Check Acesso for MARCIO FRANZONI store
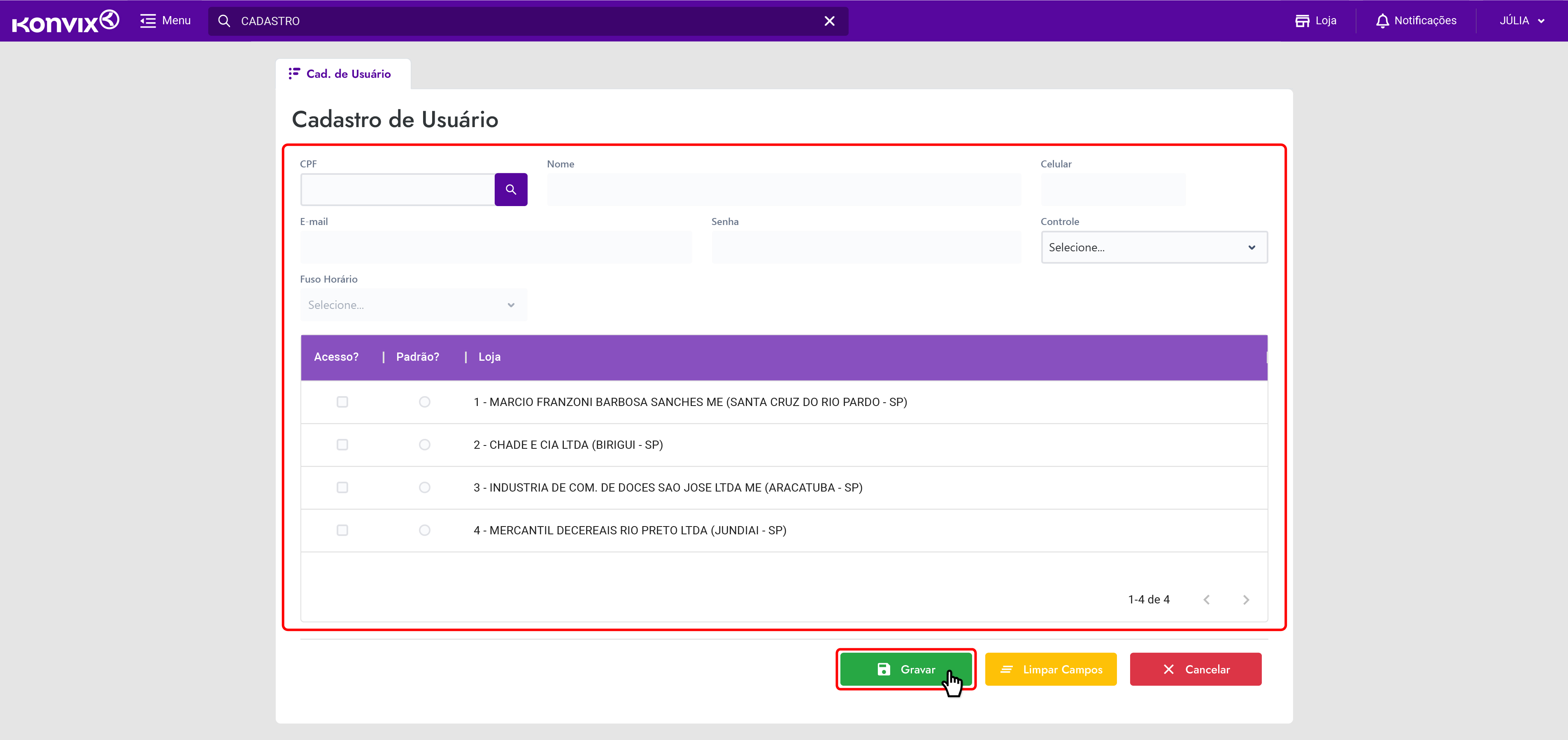1568x740 pixels. tap(342, 401)
